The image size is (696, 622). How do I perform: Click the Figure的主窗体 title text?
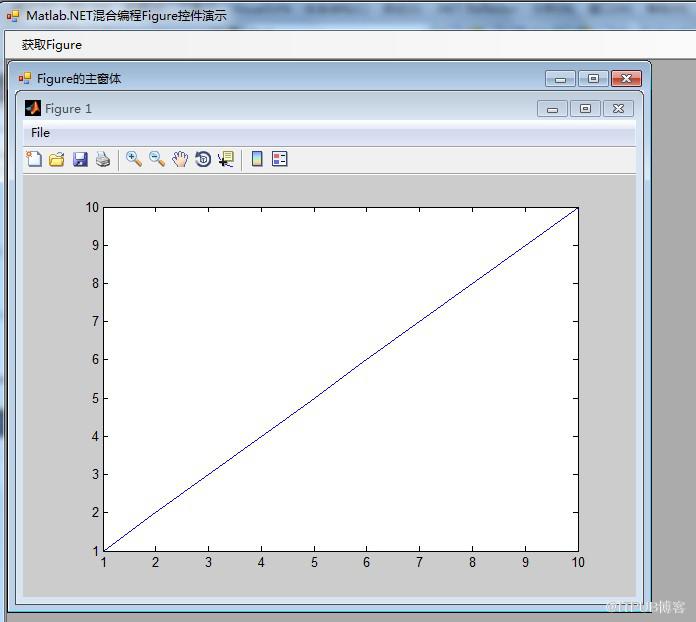[79, 79]
